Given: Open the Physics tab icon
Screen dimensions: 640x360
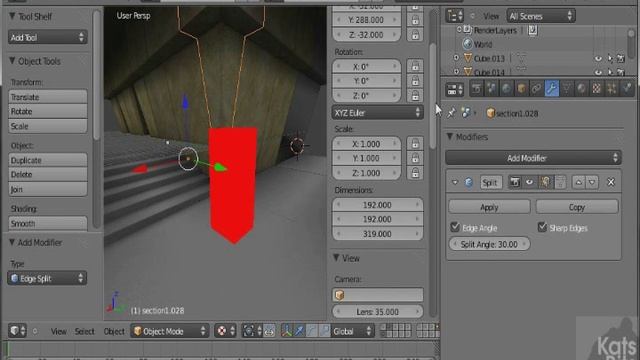Looking at the screenshot, I should pos(627,89).
